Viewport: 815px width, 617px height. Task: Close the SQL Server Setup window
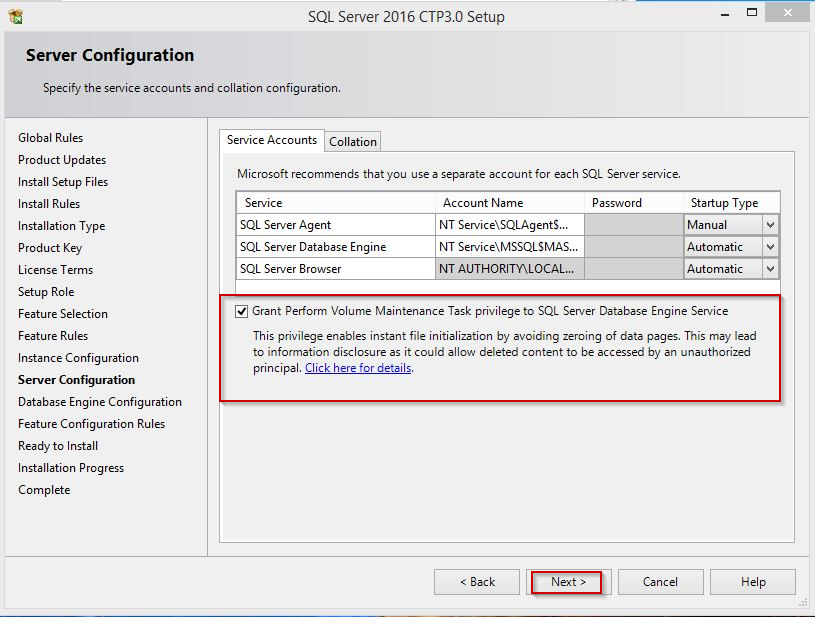click(x=787, y=12)
